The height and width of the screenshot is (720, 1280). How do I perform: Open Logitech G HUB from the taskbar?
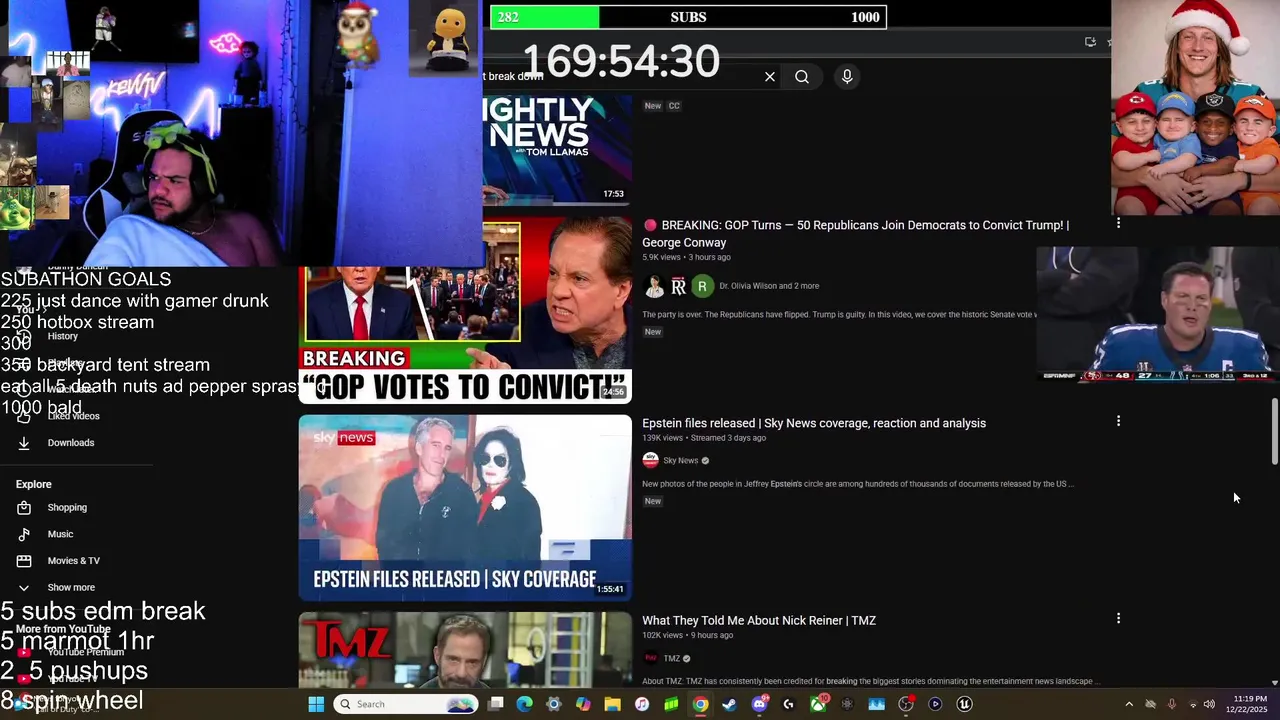point(788,704)
